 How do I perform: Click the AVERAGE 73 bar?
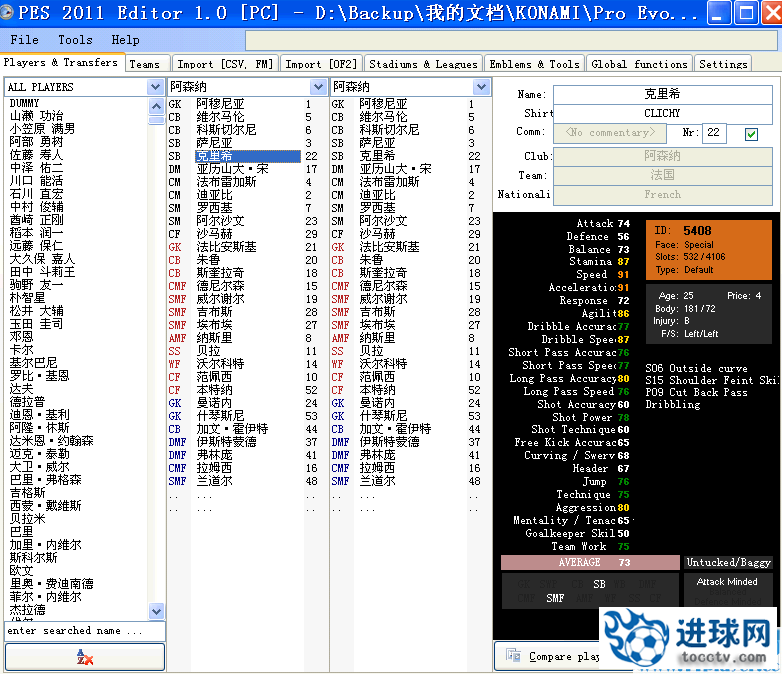click(590, 562)
